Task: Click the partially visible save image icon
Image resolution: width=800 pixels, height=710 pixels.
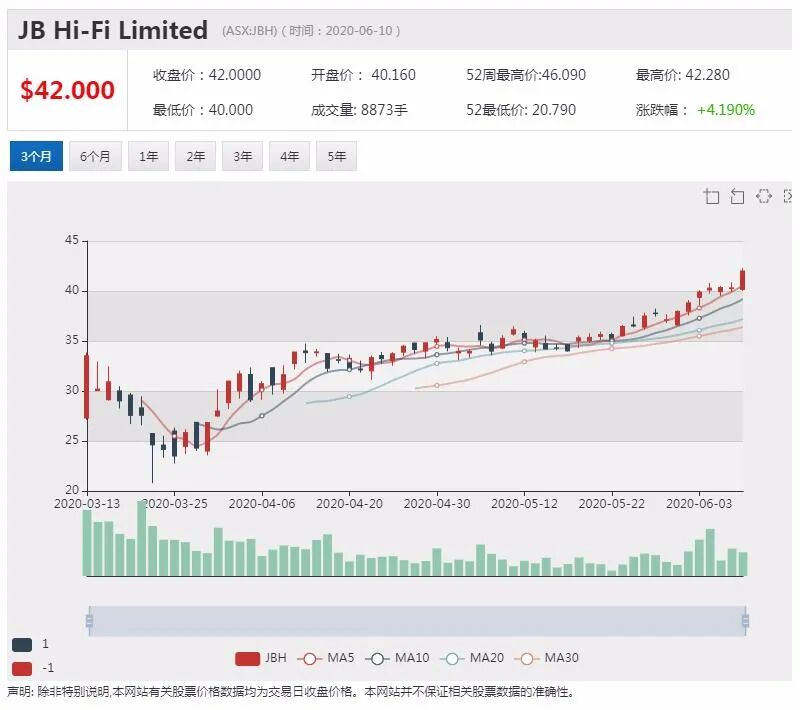Action: (x=788, y=196)
